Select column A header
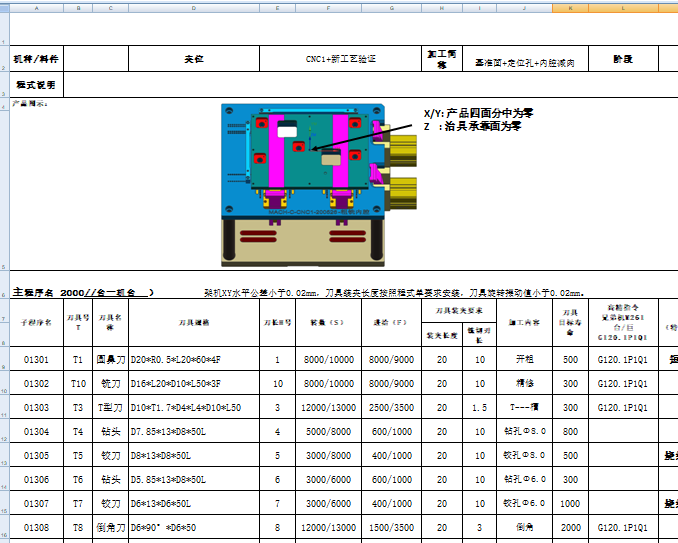 [36, 8]
